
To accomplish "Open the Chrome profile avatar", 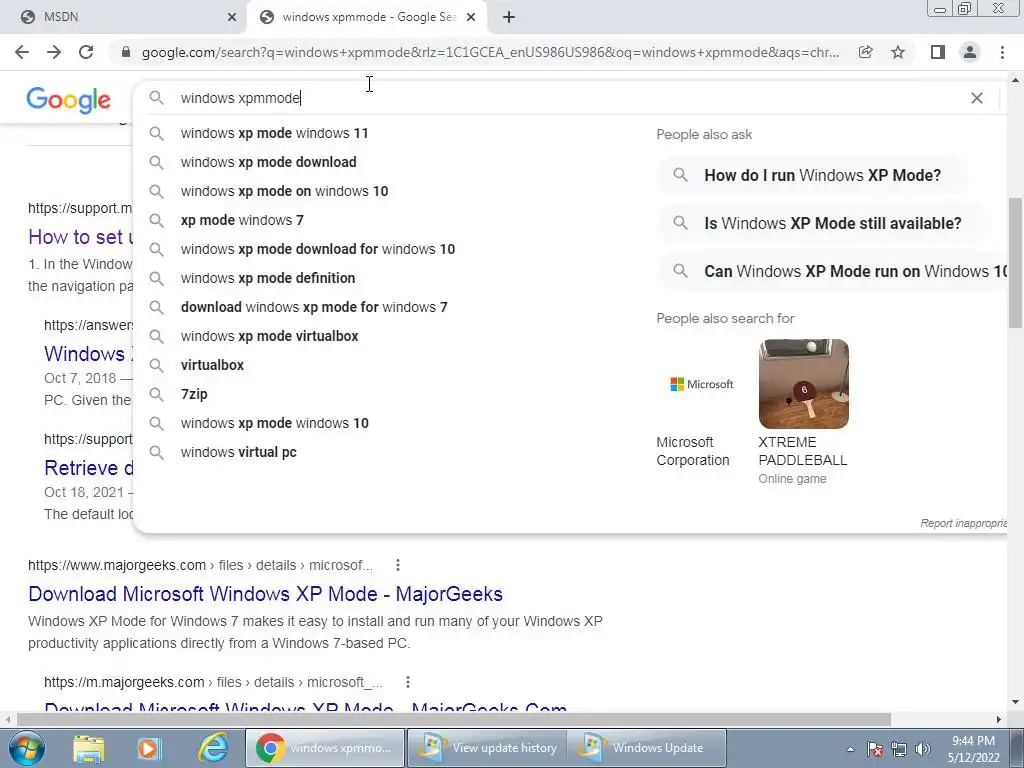I will click(x=970, y=52).
